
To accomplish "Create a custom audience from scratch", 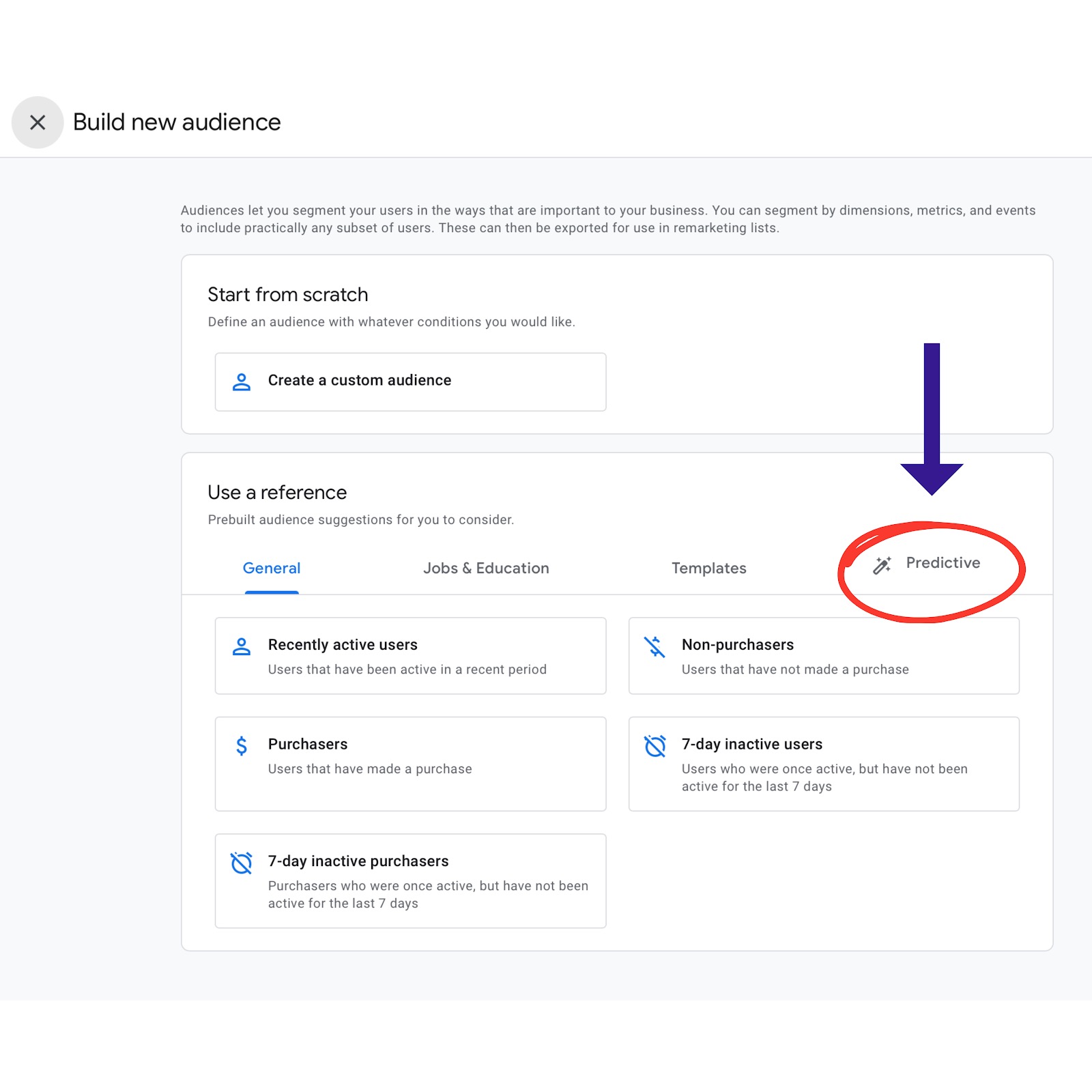I will click(410, 382).
